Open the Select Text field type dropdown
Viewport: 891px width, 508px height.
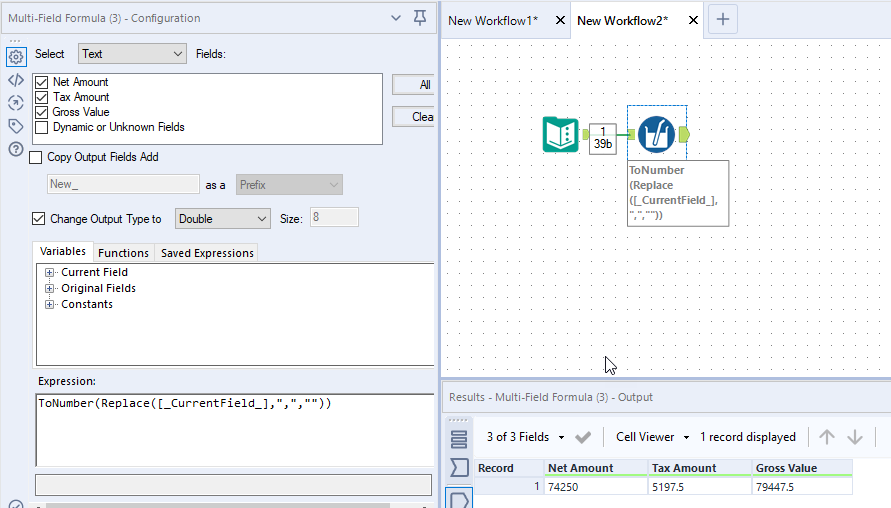pos(132,54)
